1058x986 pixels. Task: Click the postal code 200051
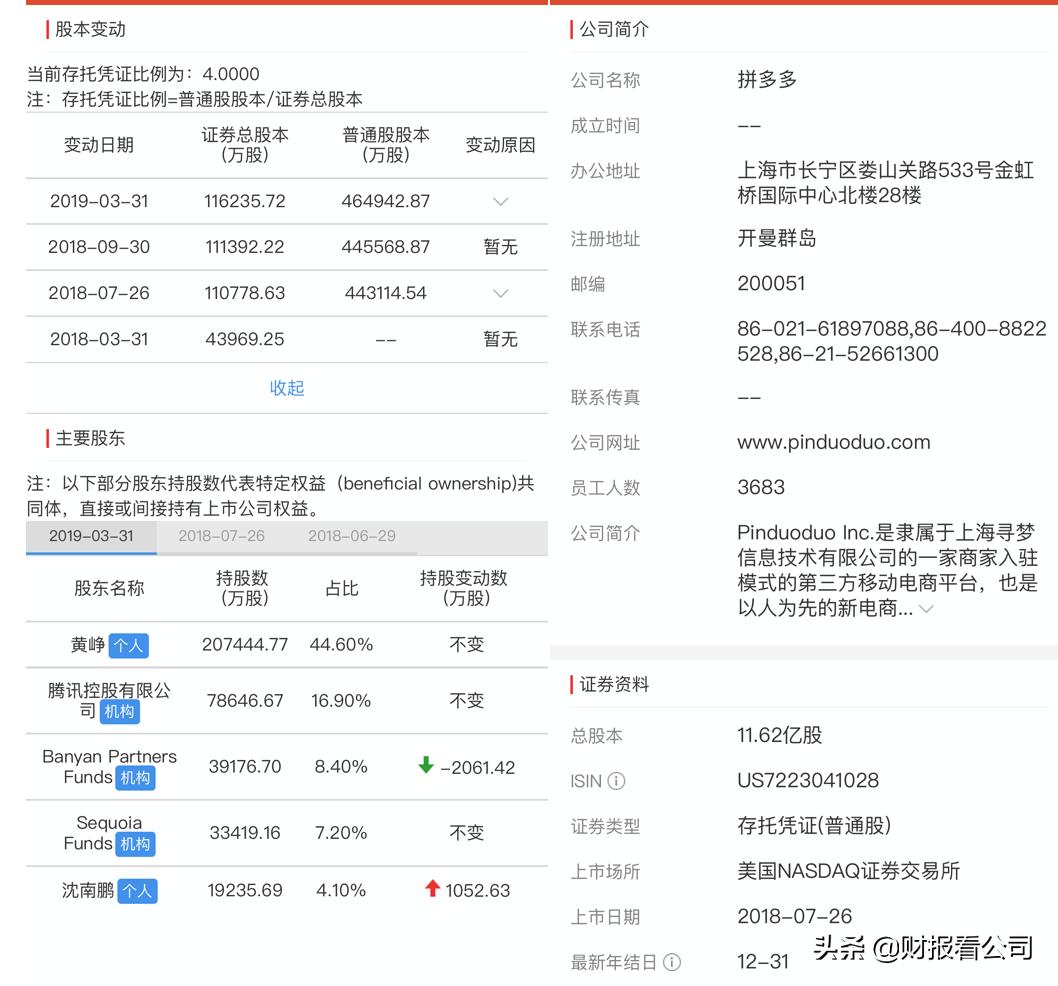771,283
